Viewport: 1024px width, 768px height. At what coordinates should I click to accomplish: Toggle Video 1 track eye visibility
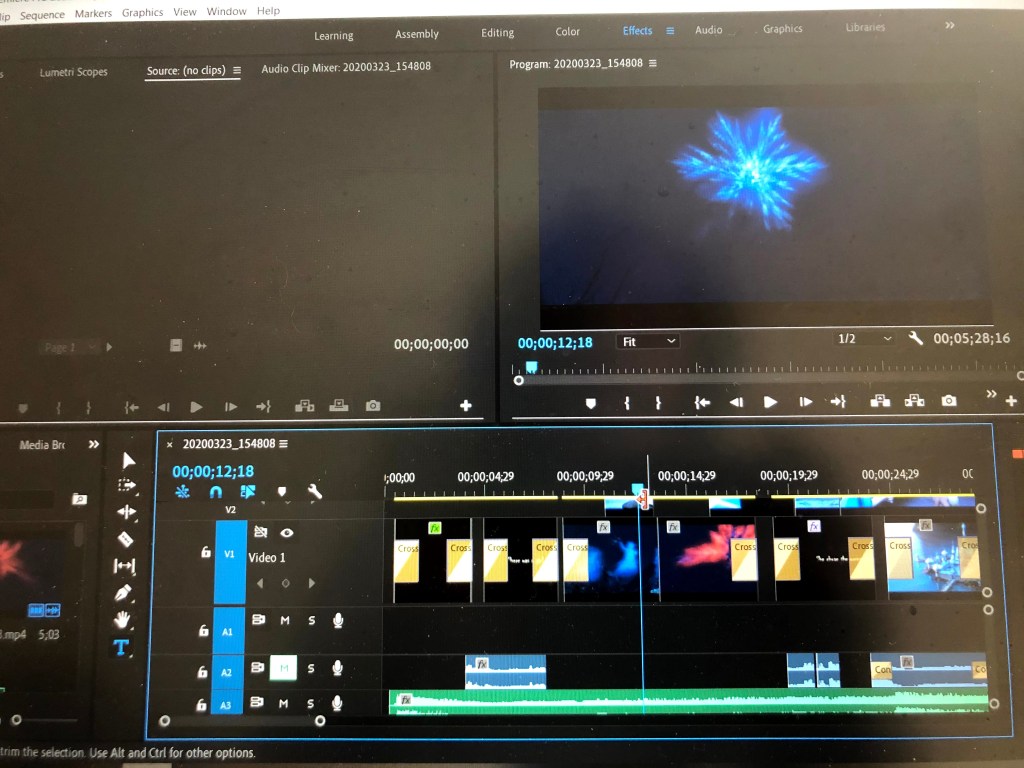click(287, 533)
